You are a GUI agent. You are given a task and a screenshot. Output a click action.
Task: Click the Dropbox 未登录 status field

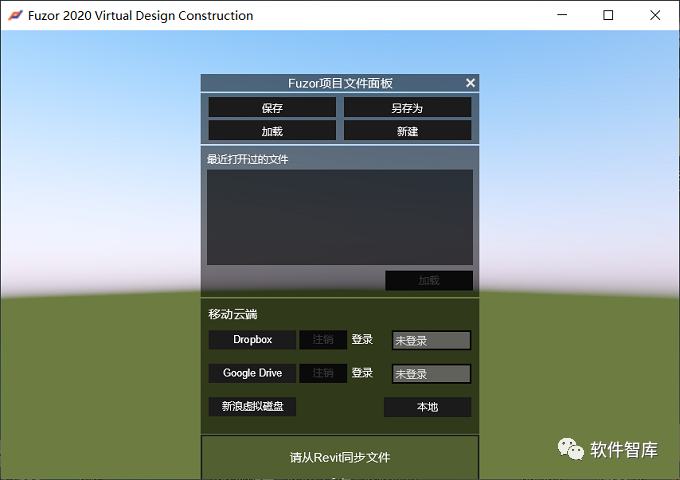pos(432,340)
